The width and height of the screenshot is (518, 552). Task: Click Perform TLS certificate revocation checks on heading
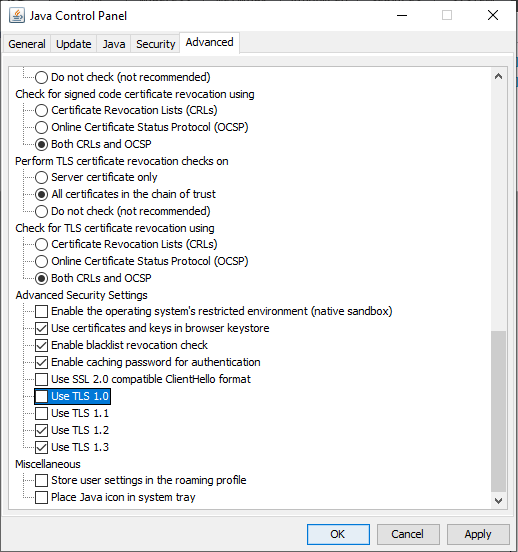pos(122,161)
